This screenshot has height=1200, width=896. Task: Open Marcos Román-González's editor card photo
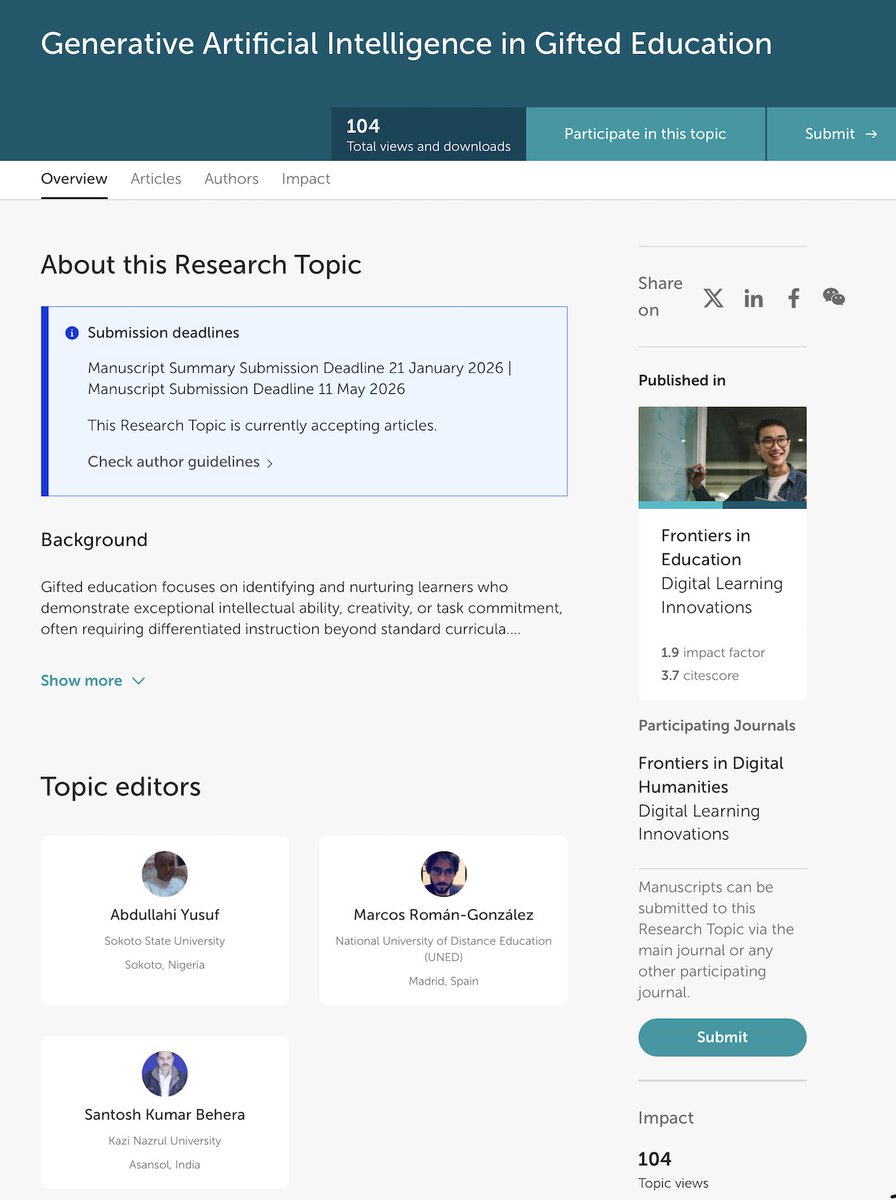[x=443, y=873]
